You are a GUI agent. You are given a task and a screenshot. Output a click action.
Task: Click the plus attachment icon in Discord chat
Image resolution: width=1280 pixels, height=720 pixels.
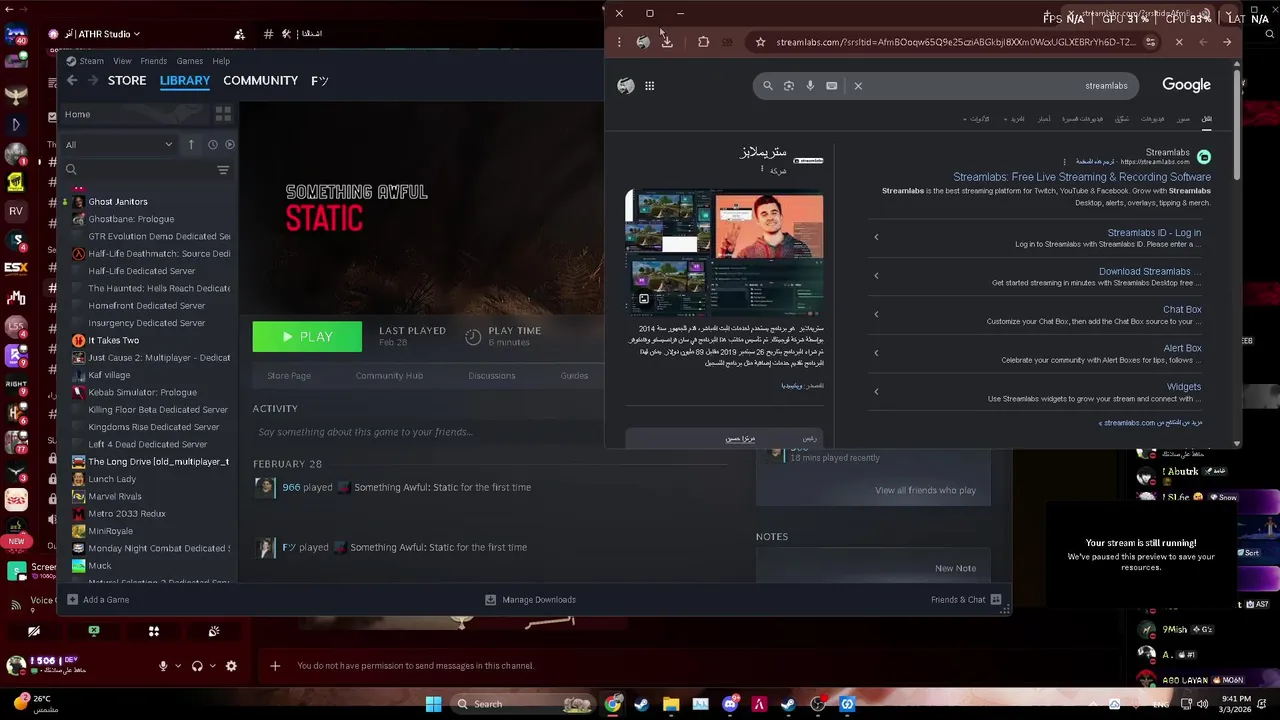tap(275, 666)
